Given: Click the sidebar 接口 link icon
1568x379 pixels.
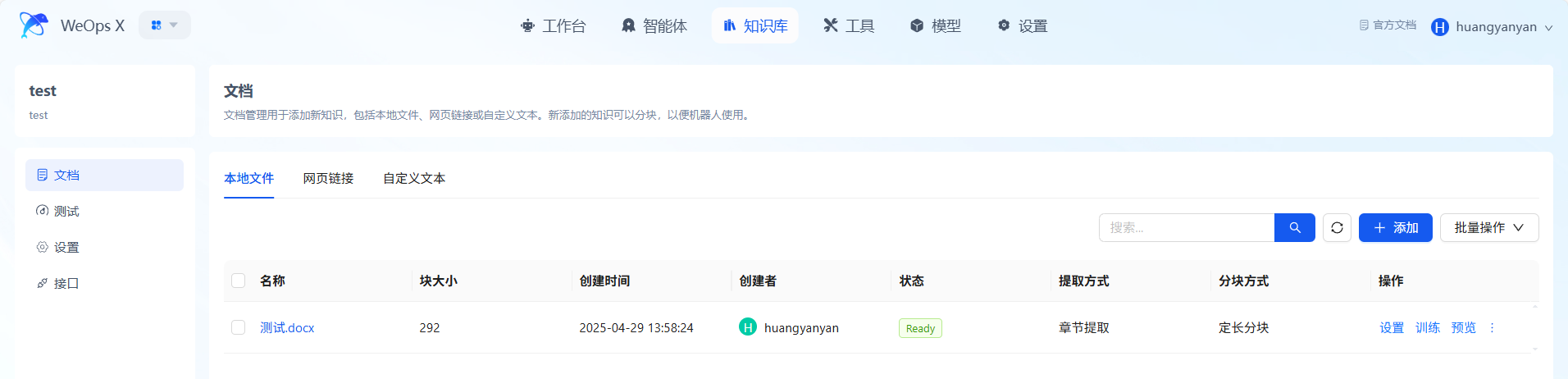Looking at the screenshot, I should pyautogui.click(x=42, y=283).
